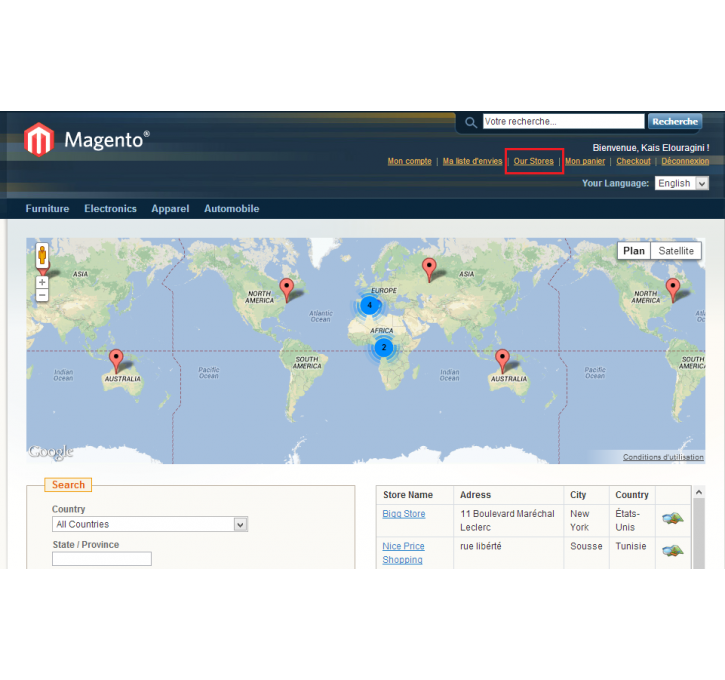The height and width of the screenshot is (680, 725).
Task: Open the Mon panier link
Action: click(584, 161)
